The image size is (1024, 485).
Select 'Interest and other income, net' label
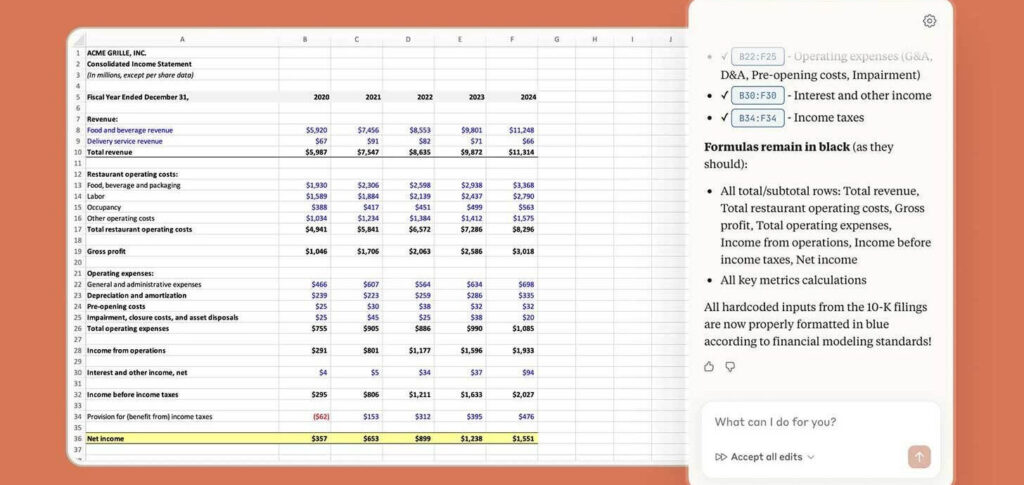(137, 373)
